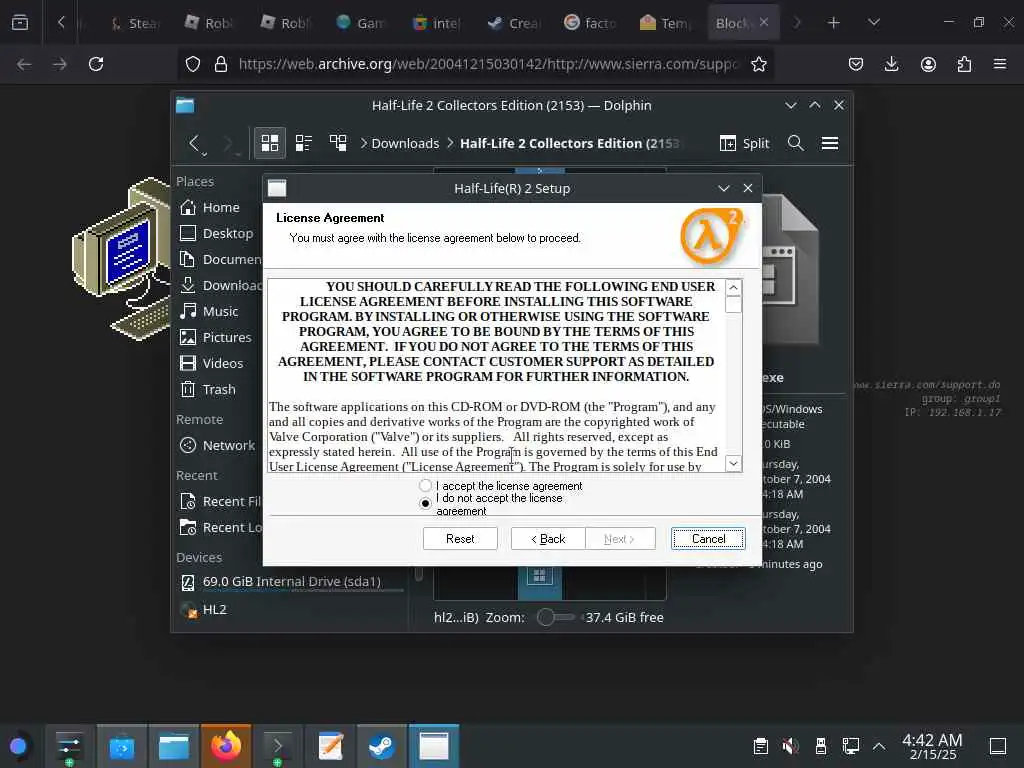Select 69.0 GiB Internal Drive device
The image size is (1024, 768).
[291, 581]
